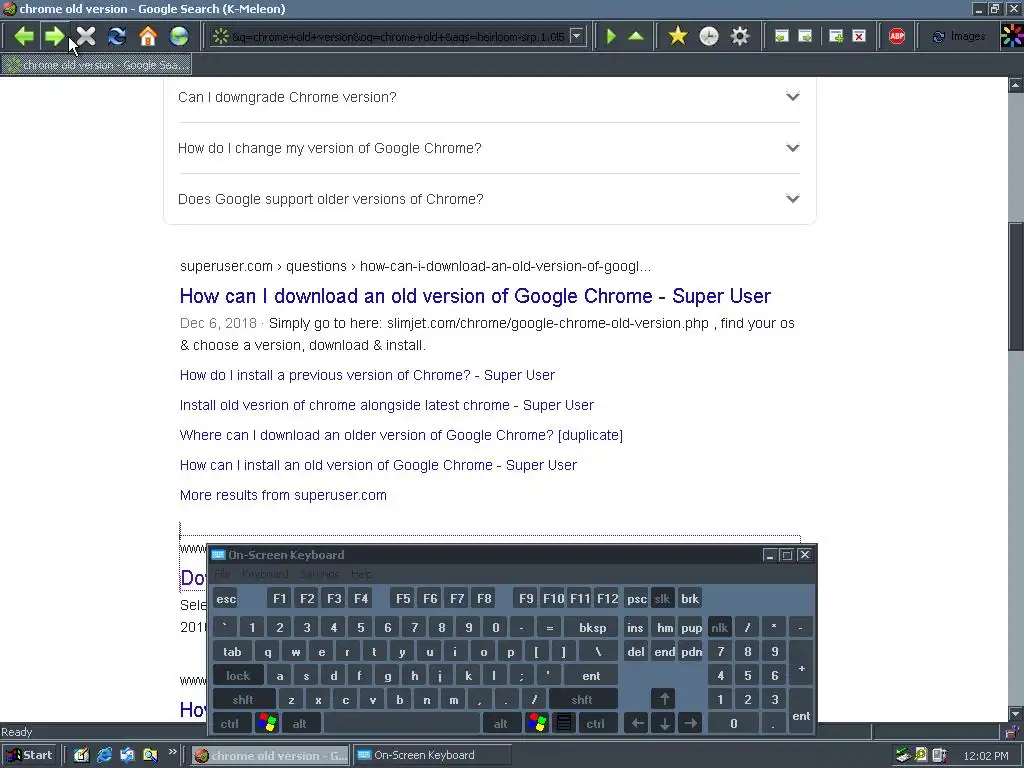This screenshot has width=1024, height=768.
Task: Go back with the green left arrow
Action: (x=24, y=36)
